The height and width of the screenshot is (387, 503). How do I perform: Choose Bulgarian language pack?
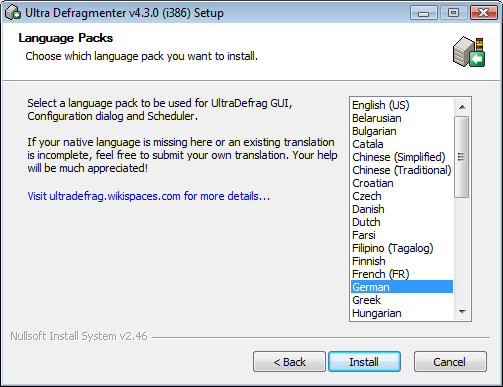[x=402, y=131]
